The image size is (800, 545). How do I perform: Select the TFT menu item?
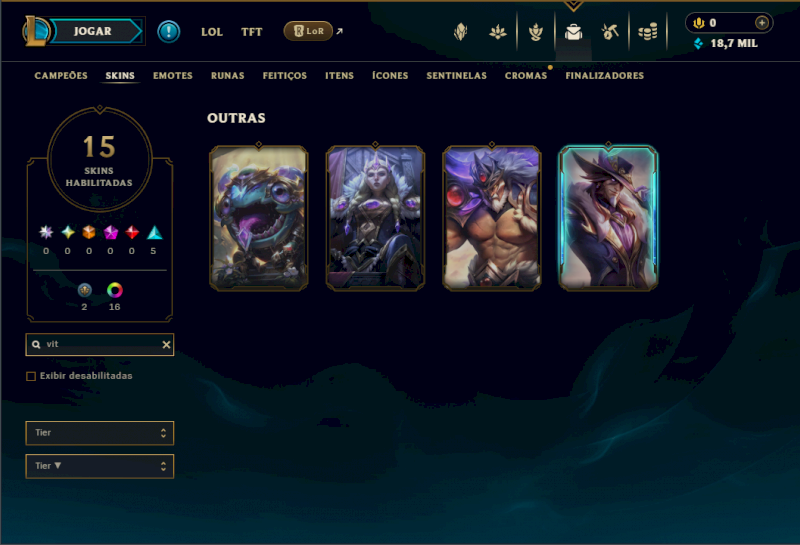(x=252, y=32)
